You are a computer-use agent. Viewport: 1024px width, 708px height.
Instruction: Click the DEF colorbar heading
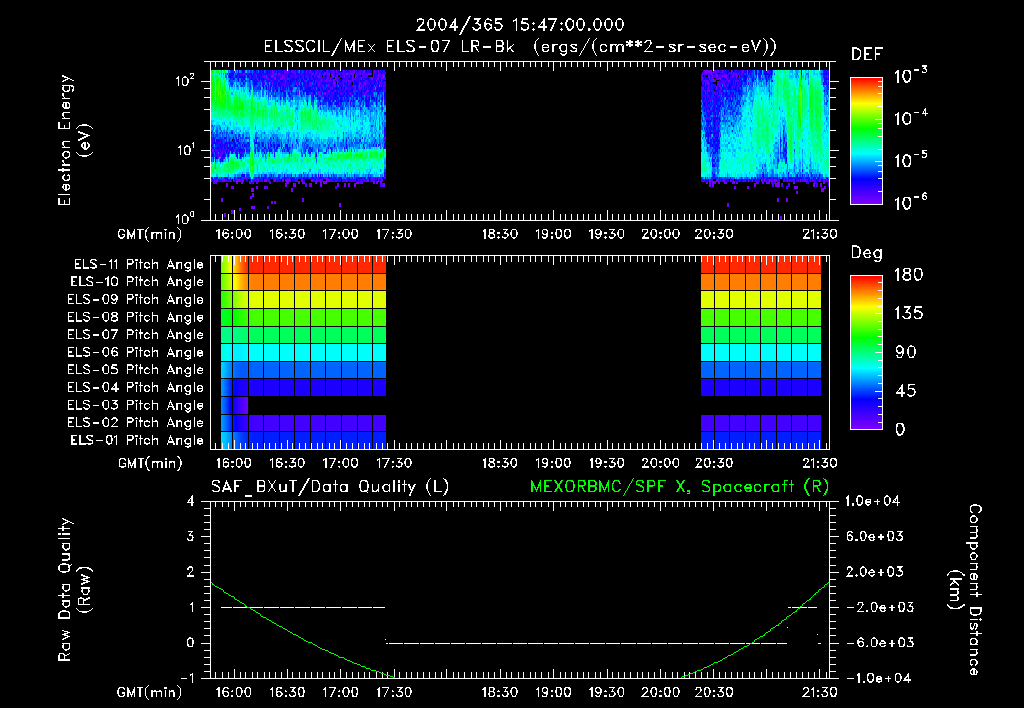pyautogui.click(x=867, y=54)
